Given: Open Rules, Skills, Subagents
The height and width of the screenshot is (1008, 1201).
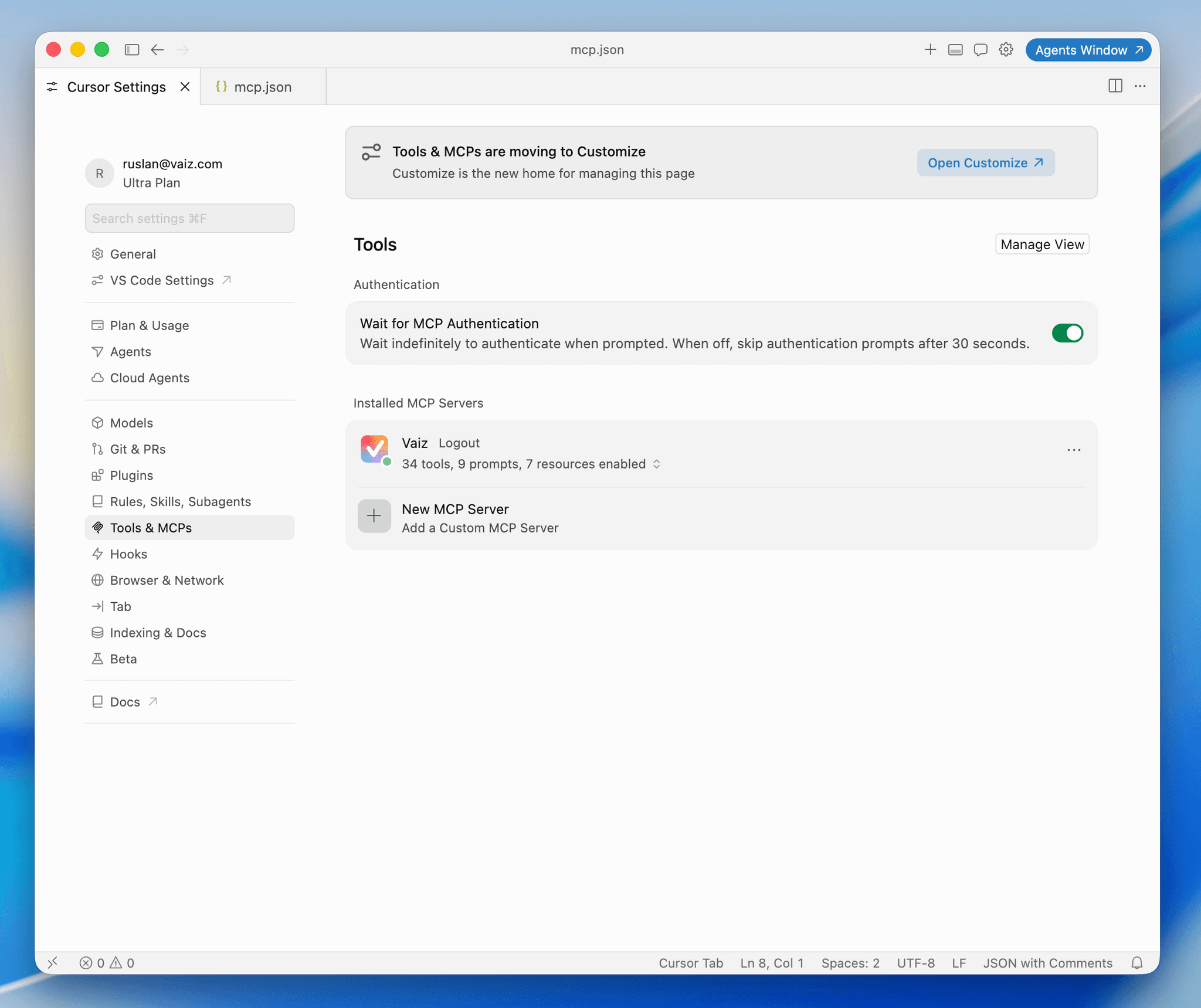Looking at the screenshot, I should pyautogui.click(x=189, y=502).
